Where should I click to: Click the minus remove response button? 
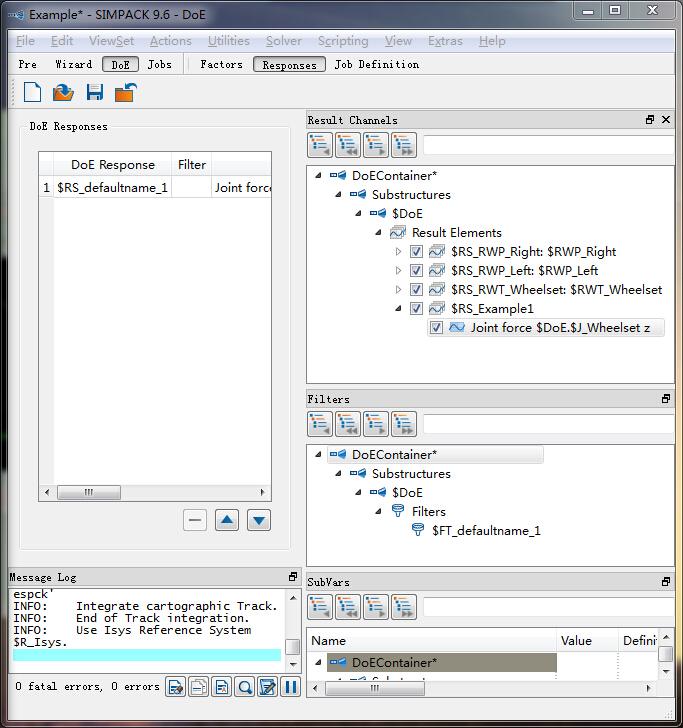[195, 520]
